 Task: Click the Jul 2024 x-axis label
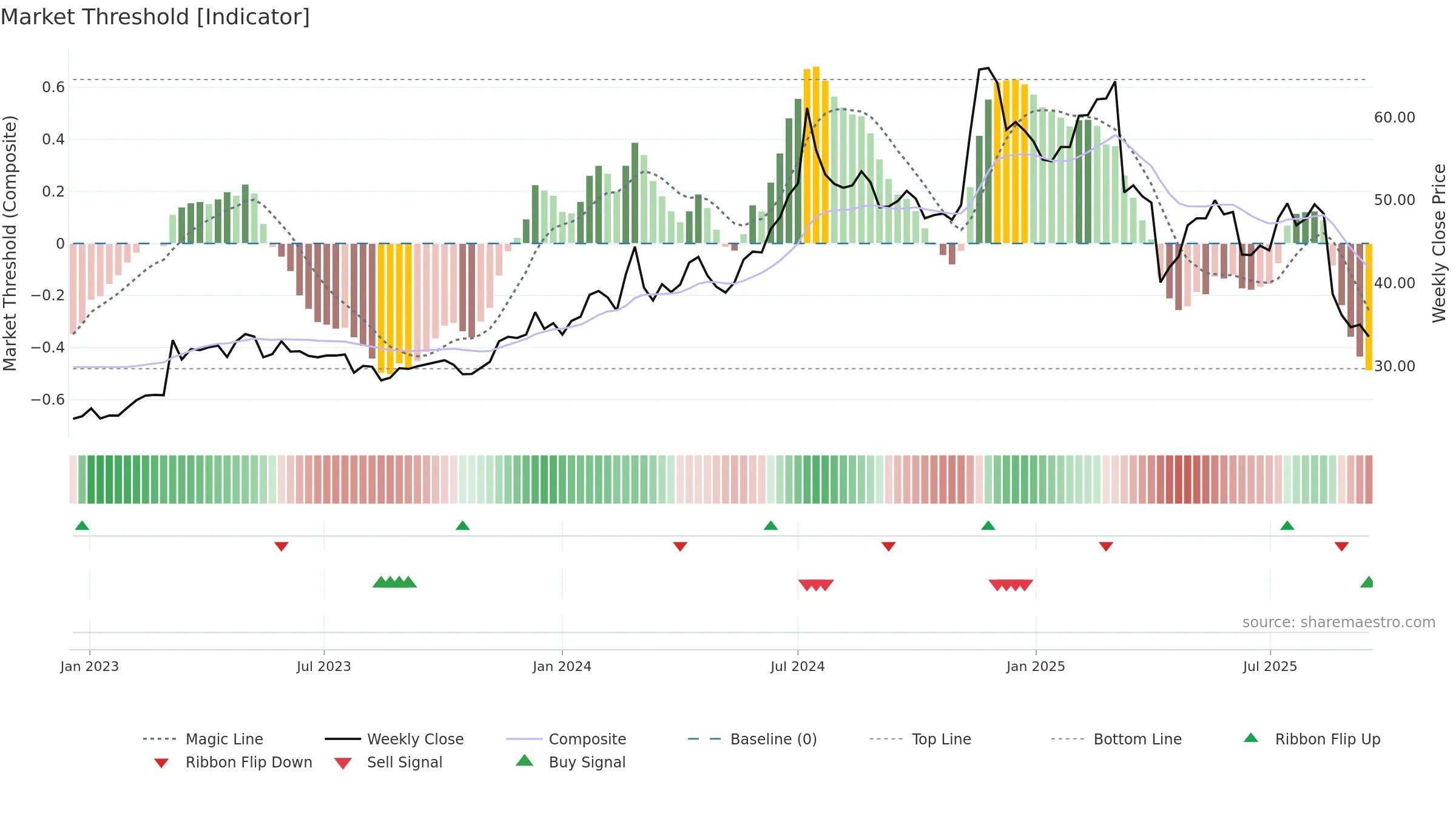(x=798, y=666)
